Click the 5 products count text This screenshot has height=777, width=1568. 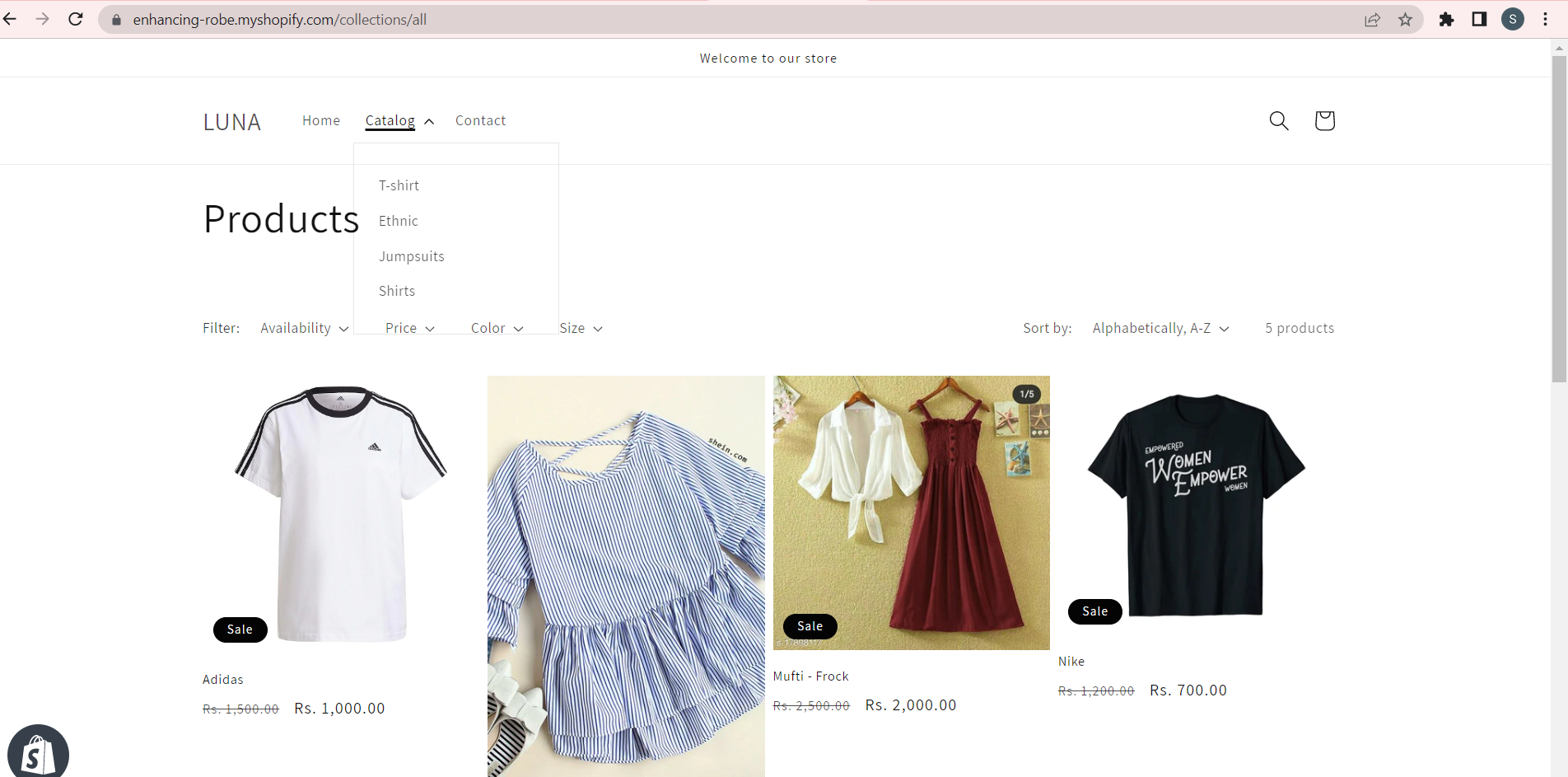1300,328
